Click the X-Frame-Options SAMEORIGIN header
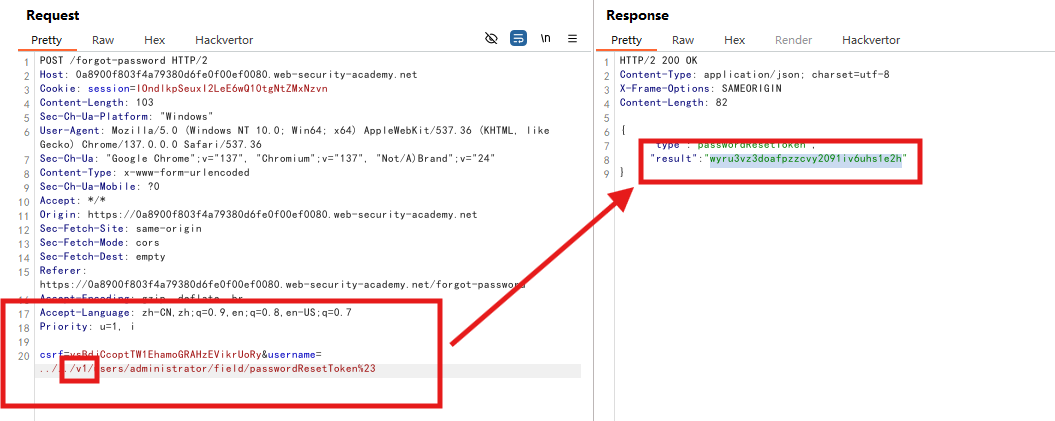 click(x=701, y=89)
